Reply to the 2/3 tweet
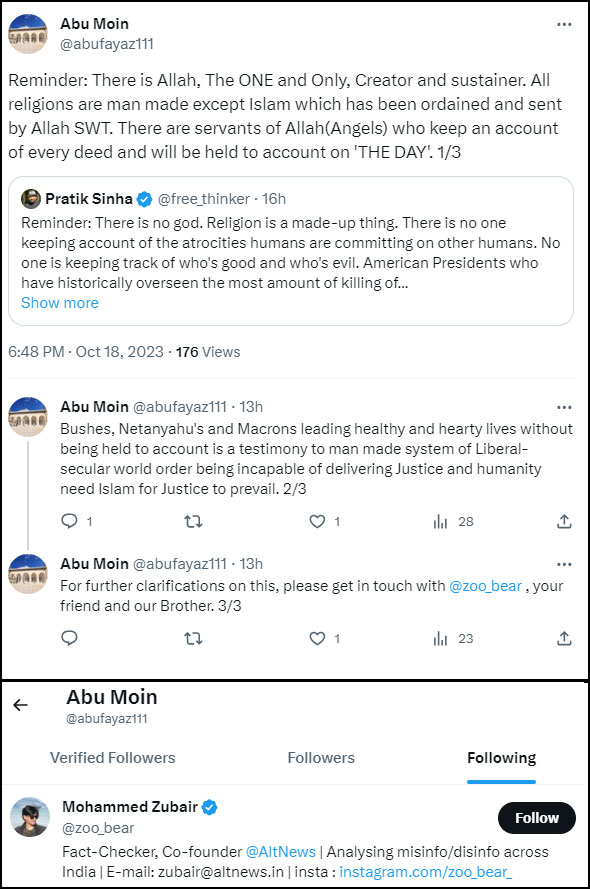 click(x=69, y=521)
